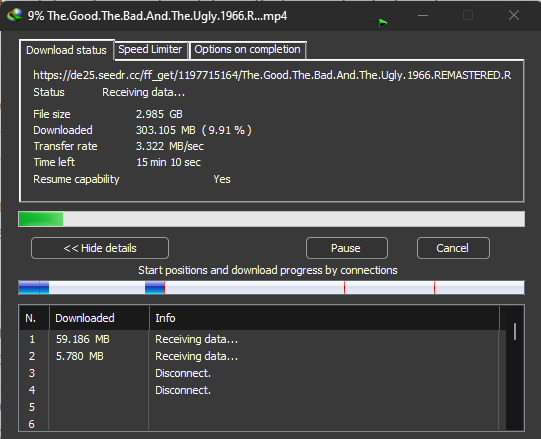
Task: Click the Info column header
Action: click(x=324, y=318)
